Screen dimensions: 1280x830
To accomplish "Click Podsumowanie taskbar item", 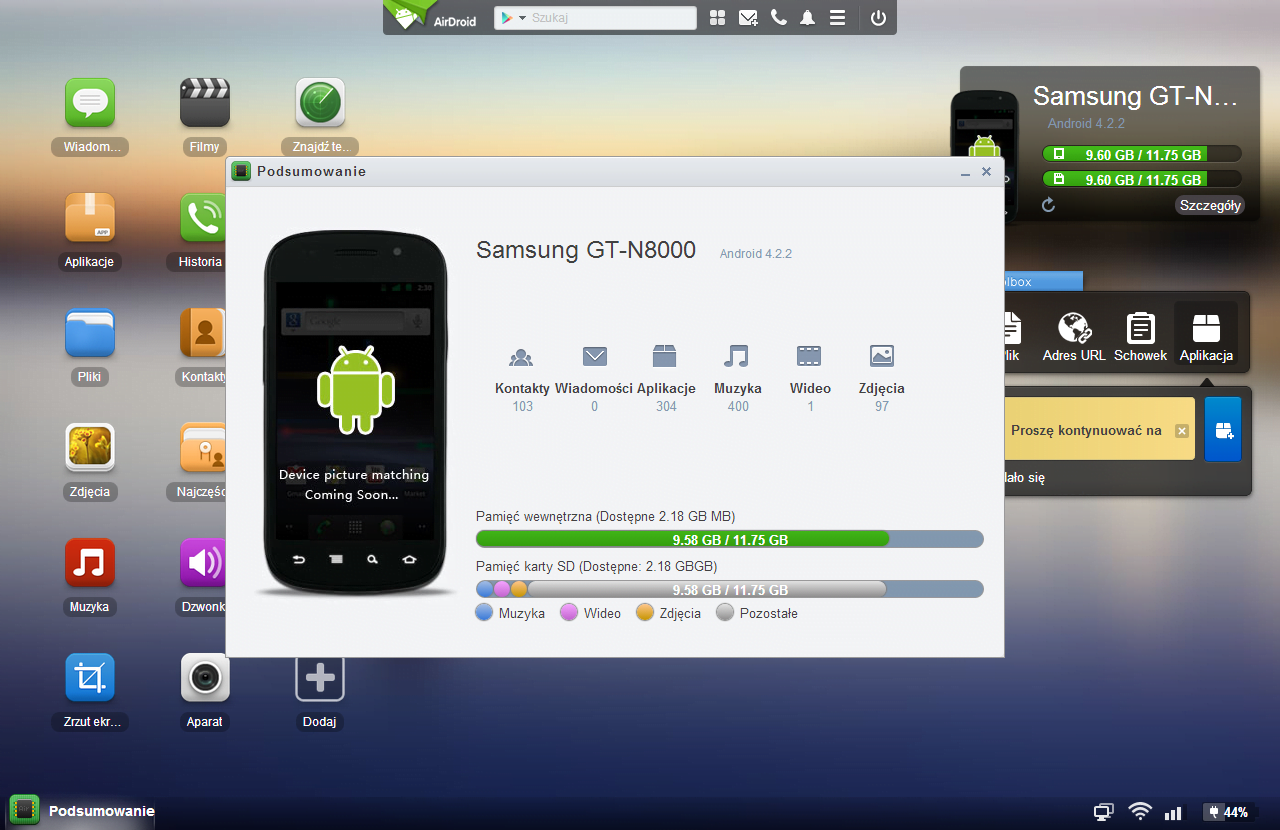I will pos(82,811).
